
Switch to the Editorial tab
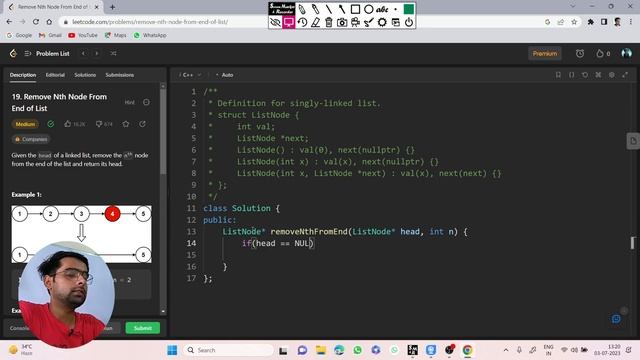pos(55,75)
